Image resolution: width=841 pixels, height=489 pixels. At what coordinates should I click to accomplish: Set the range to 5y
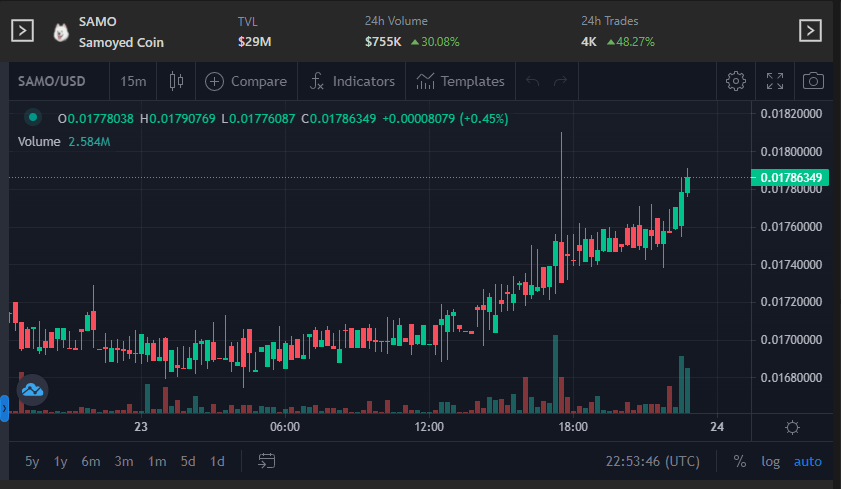click(32, 461)
